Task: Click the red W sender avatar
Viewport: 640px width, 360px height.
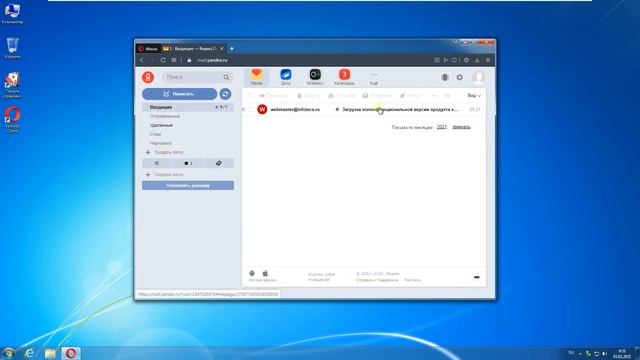Action: tap(262, 109)
